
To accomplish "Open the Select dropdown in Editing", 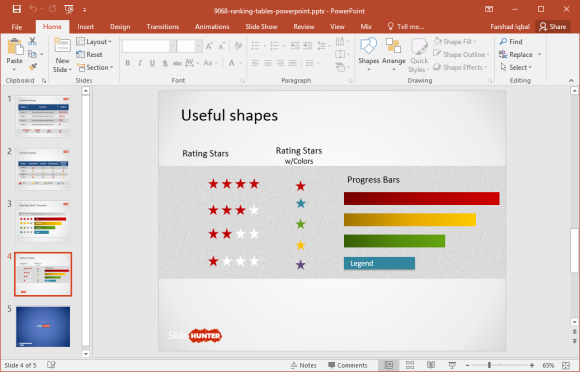I will tap(516, 67).
